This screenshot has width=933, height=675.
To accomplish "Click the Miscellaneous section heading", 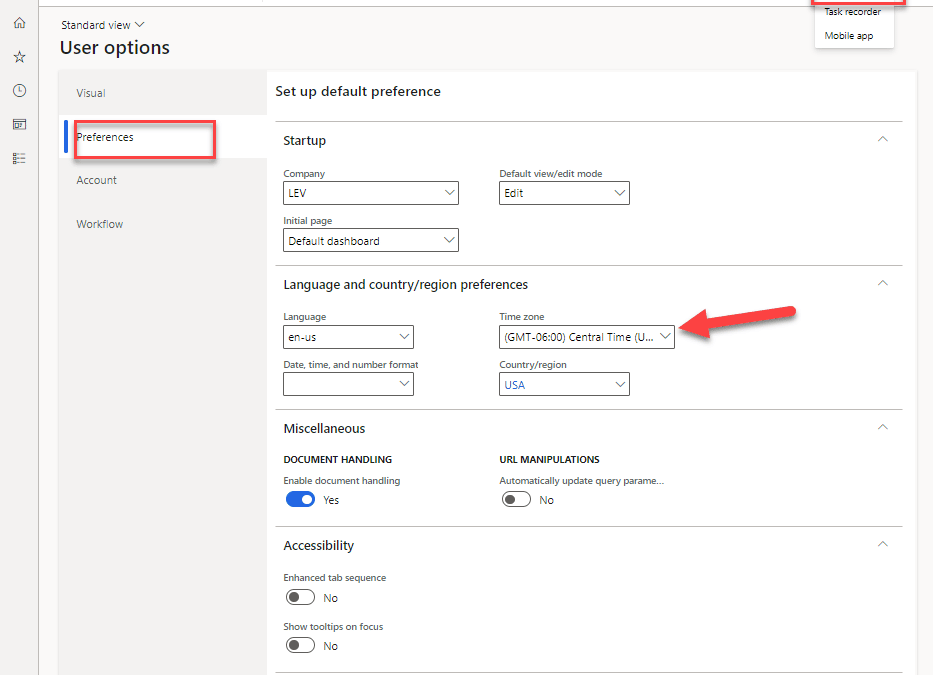I will [324, 429].
